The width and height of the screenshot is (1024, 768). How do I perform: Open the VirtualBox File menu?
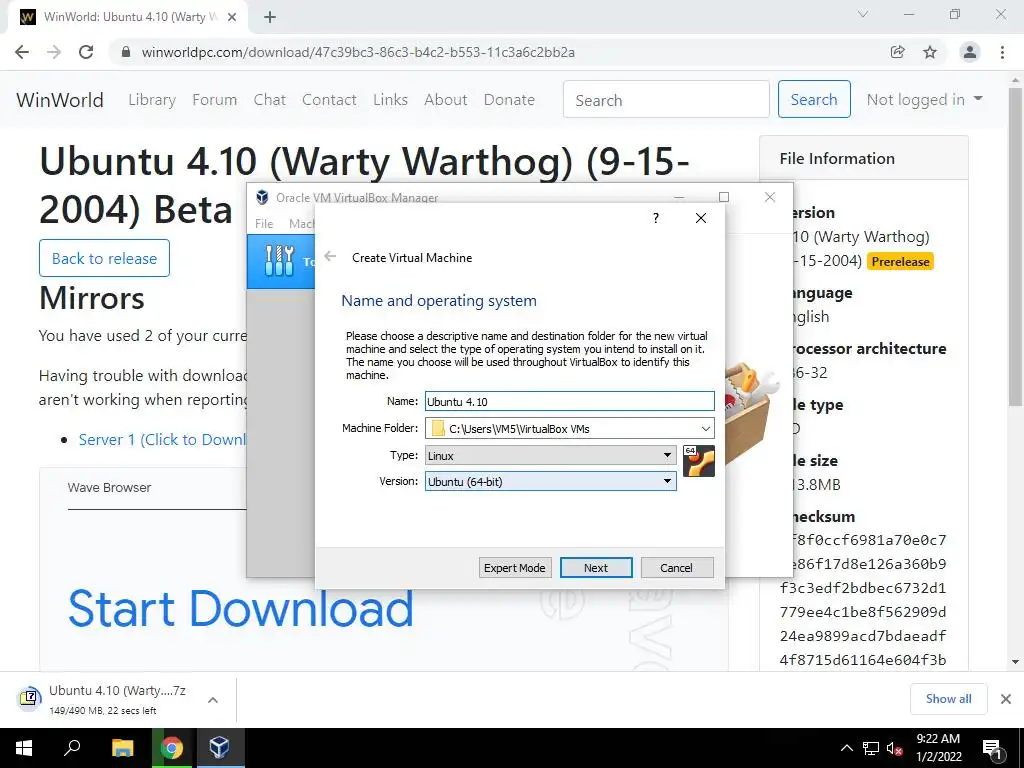[x=264, y=223]
